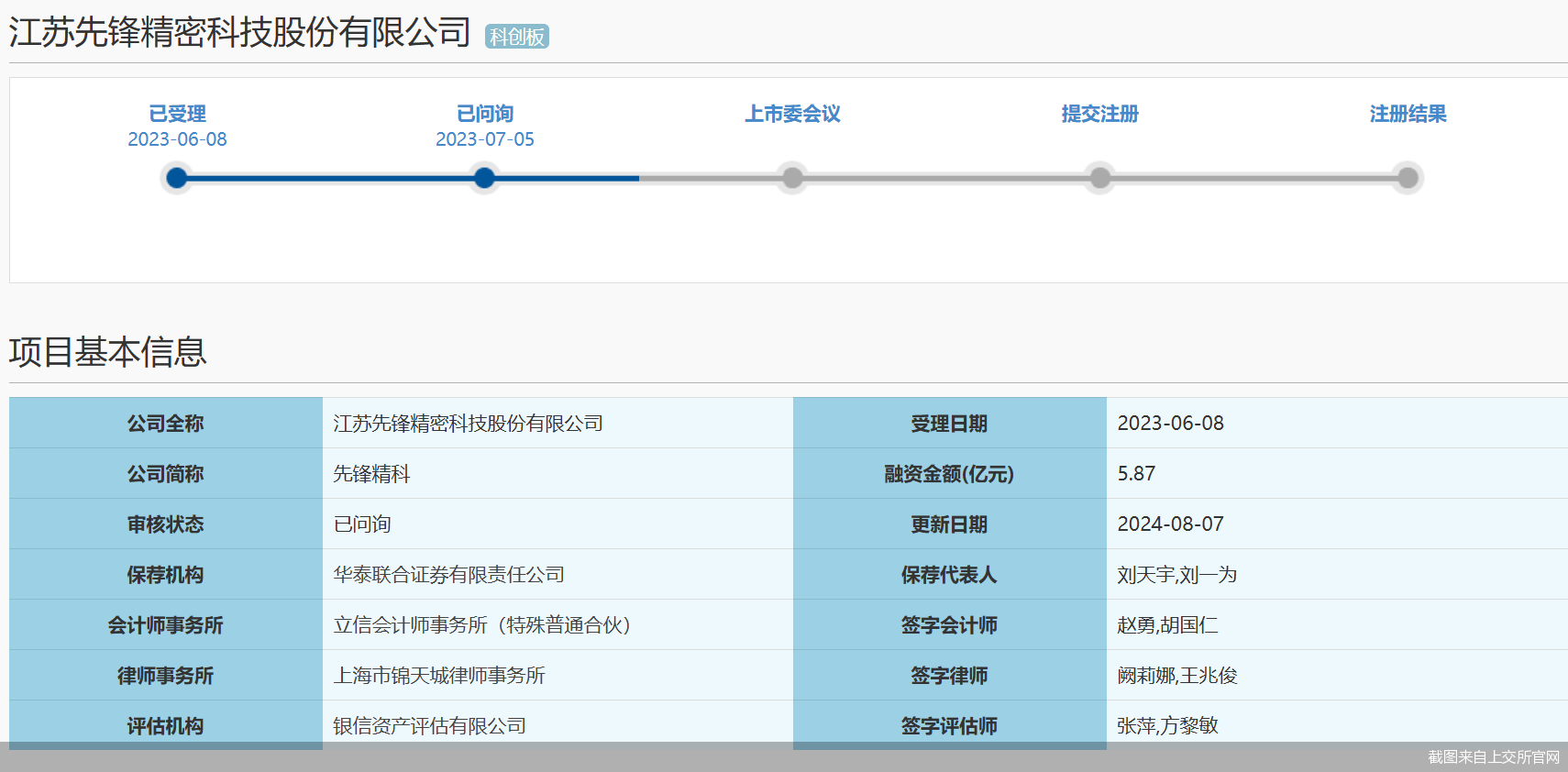Click the 保荐机构 header cell
This screenshot has width=1568, height=772.
click(166, 574)
